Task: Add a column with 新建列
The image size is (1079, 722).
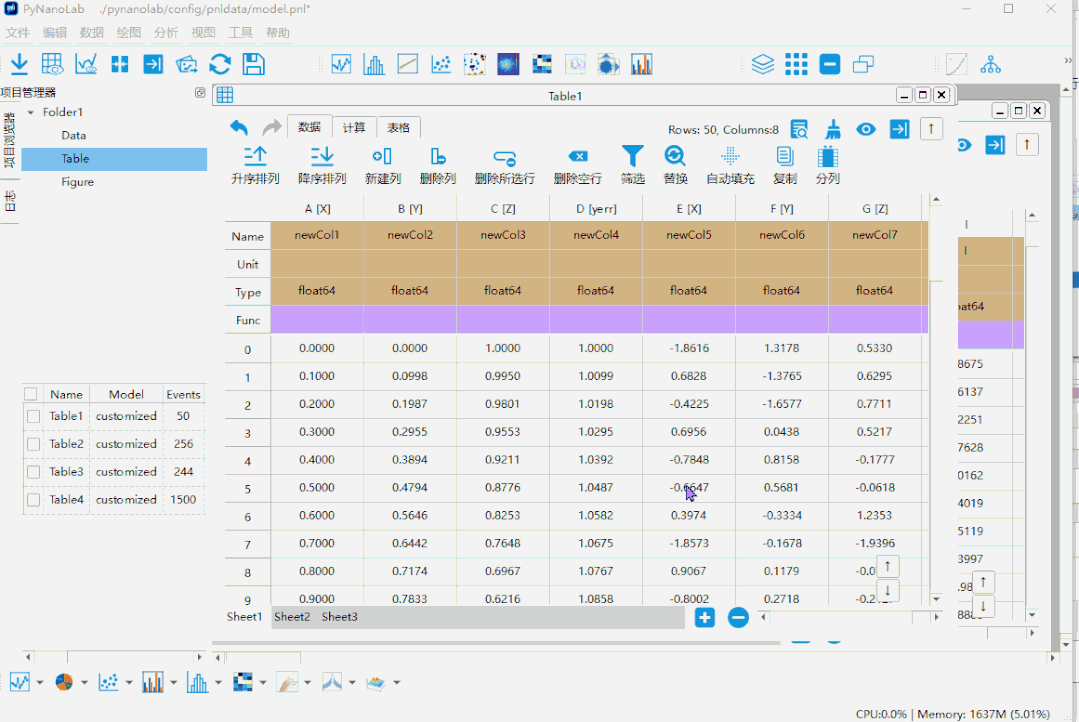Action: click(x=383, y=166)
